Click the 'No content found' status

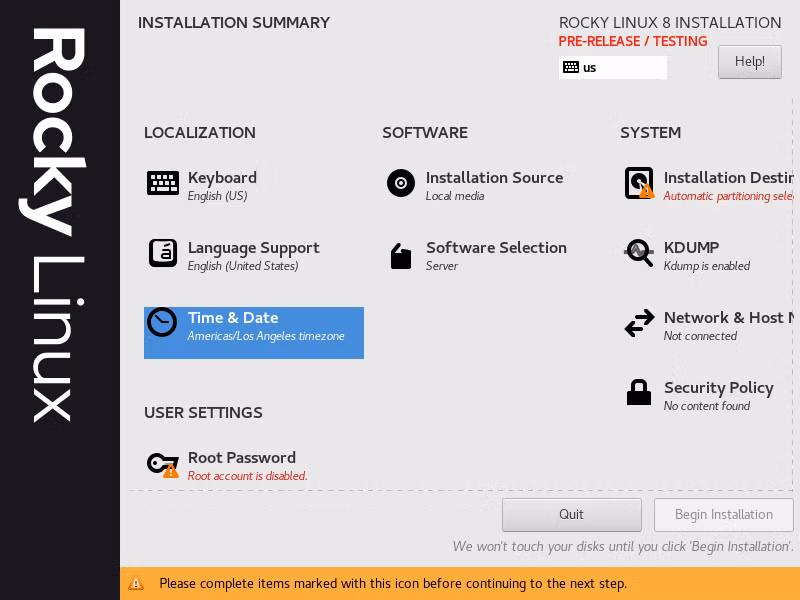[707, 406]
